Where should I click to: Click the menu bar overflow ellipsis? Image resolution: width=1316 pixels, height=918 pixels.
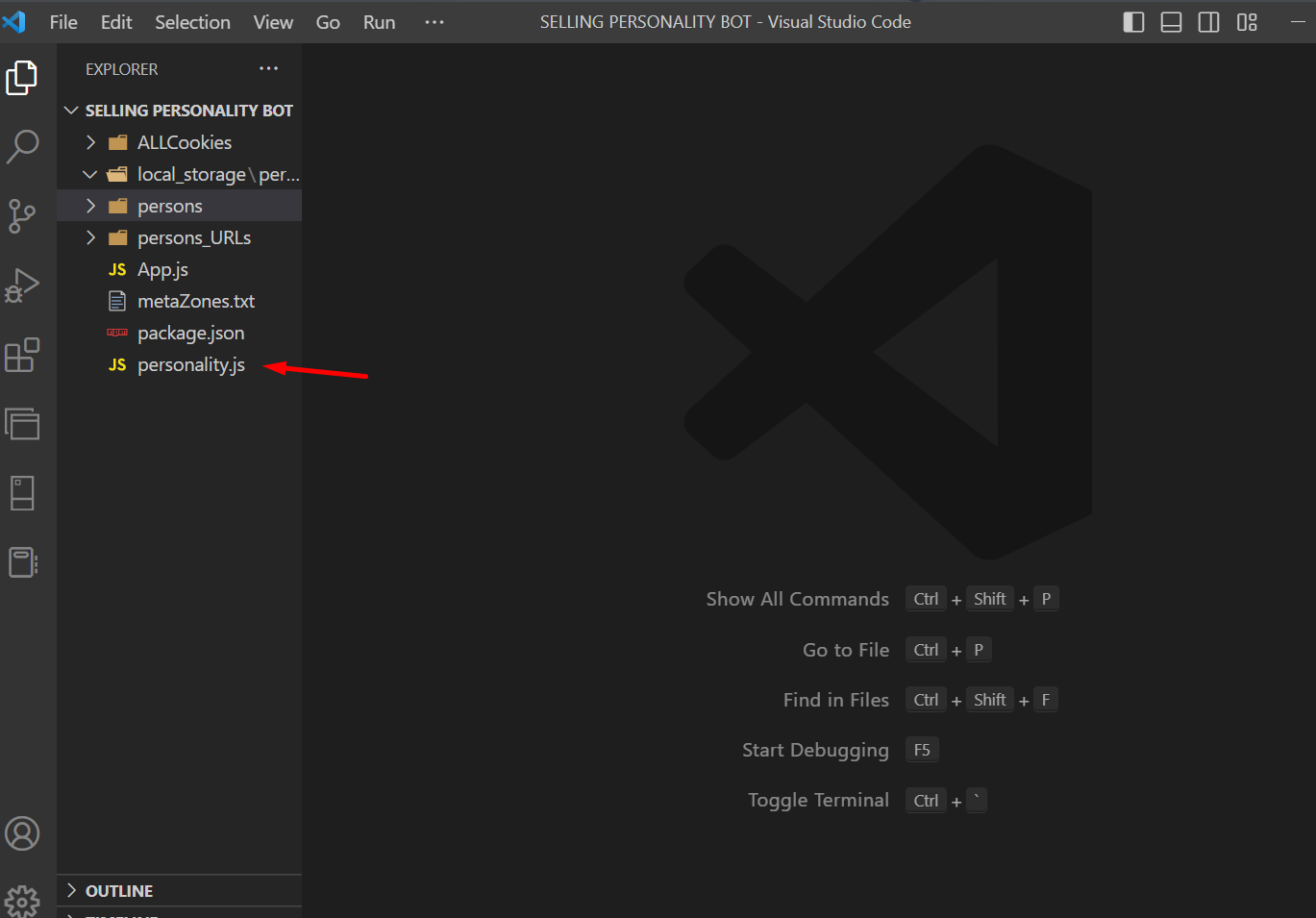[435, 22]
